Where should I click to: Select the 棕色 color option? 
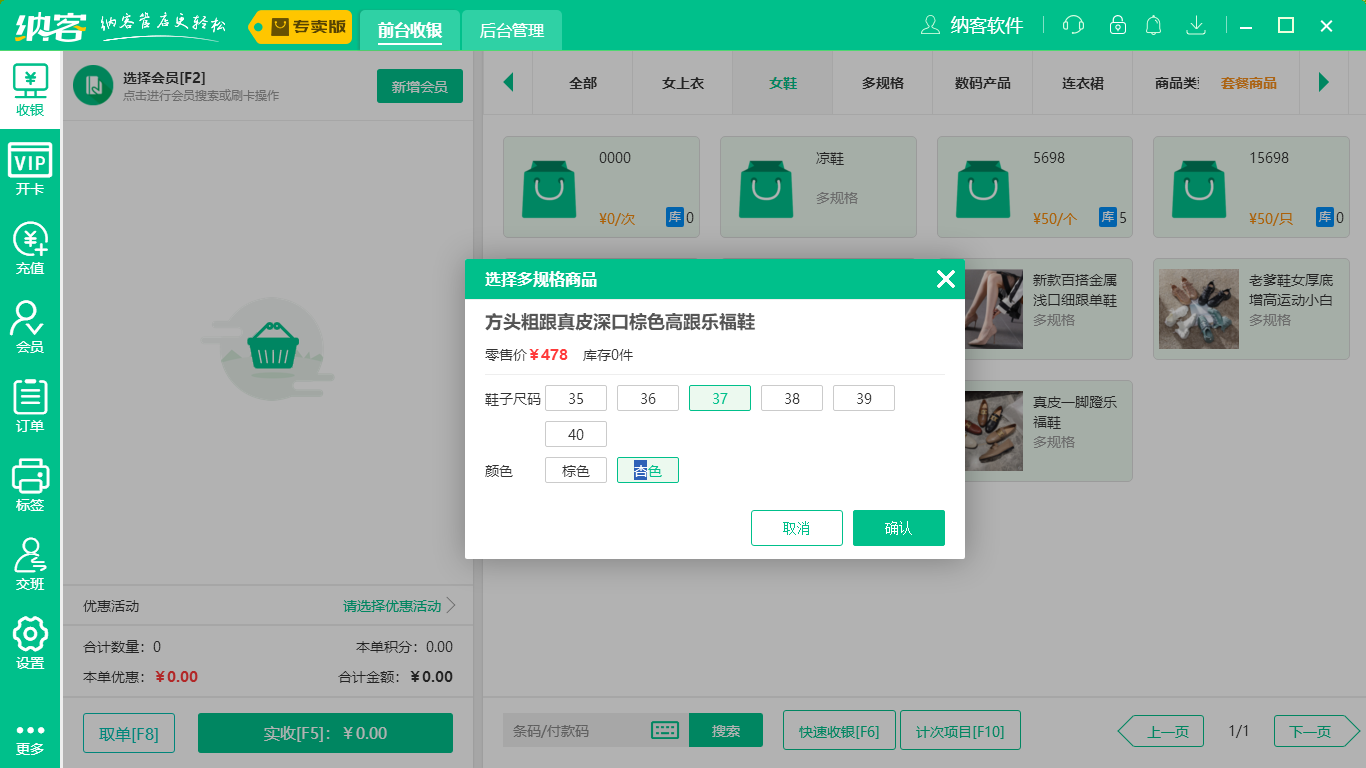pos(575,469)
